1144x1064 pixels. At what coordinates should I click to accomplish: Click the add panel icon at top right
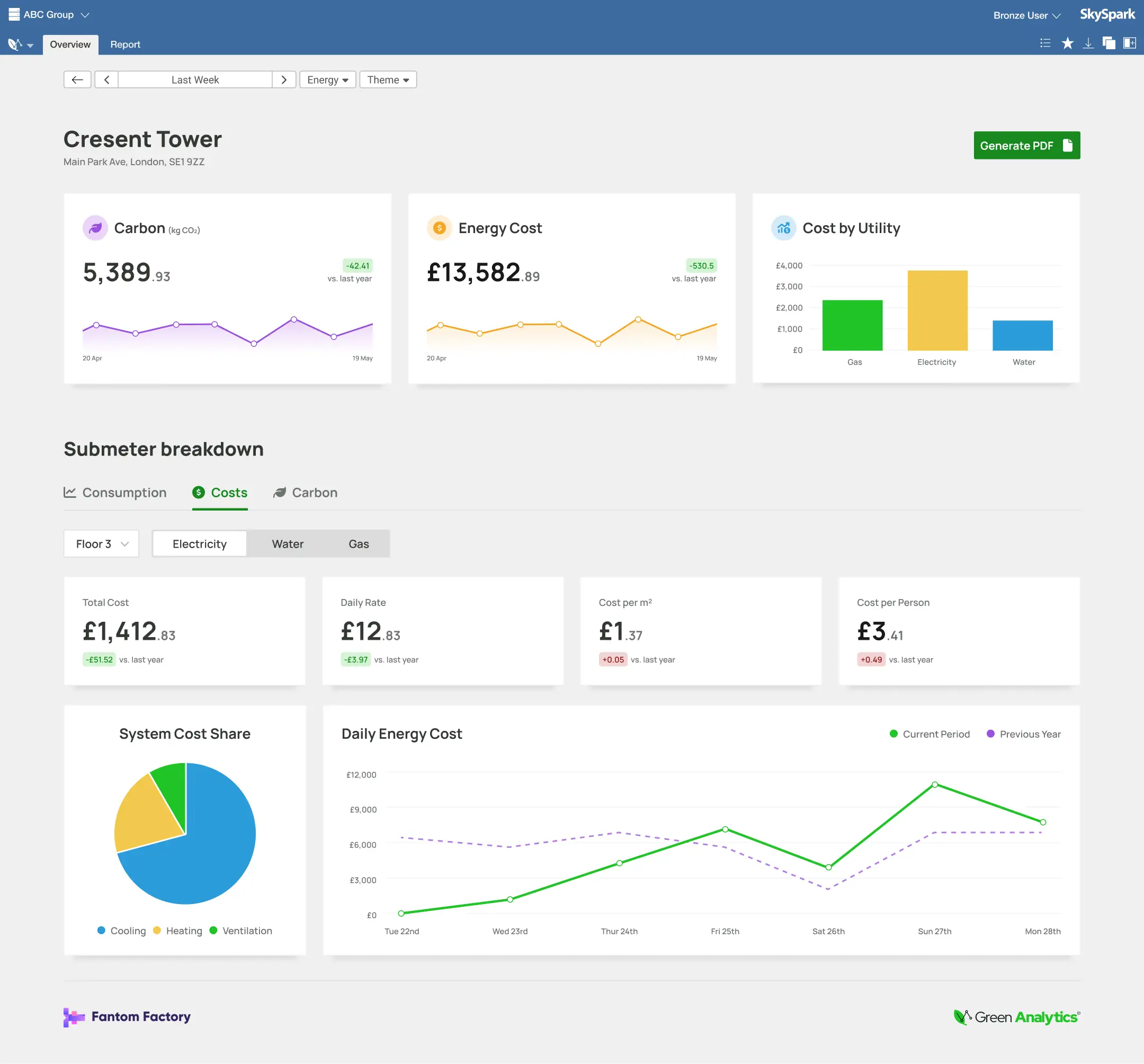(x=1129, y=42)
